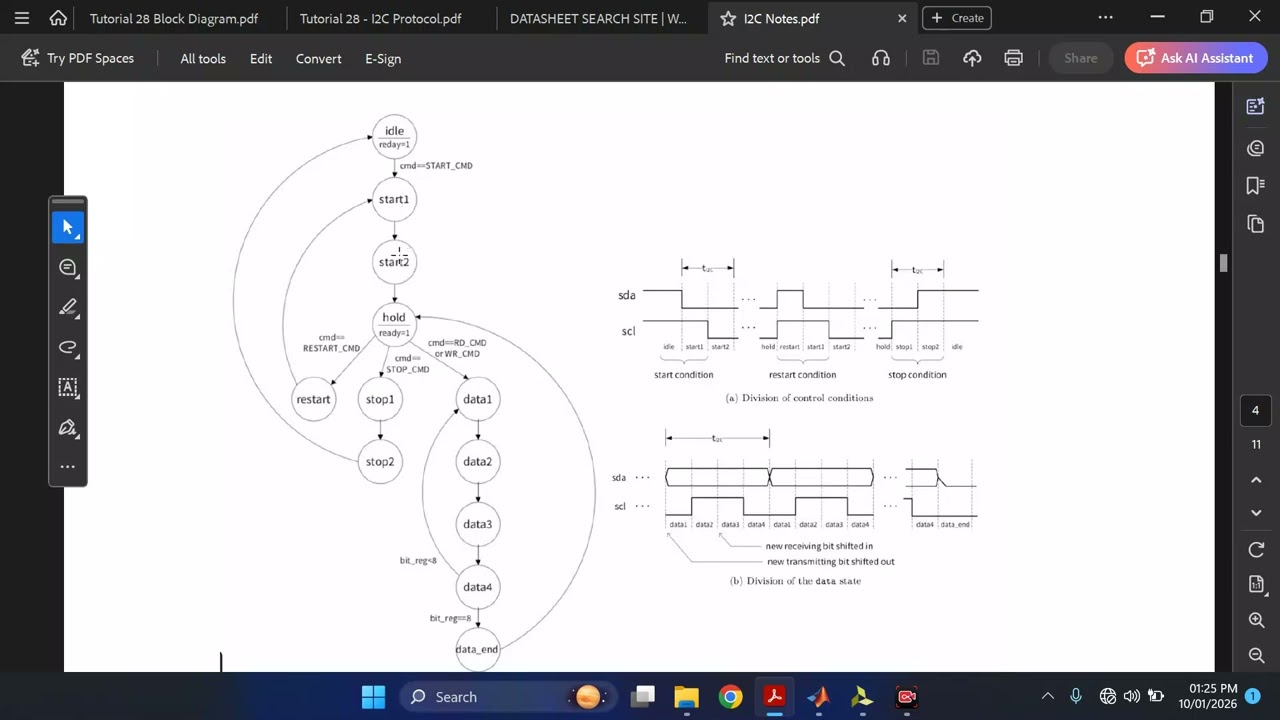Screen dimensions: 1280x720
Task: Zoom out on the document
Action: coord(1256,655)
